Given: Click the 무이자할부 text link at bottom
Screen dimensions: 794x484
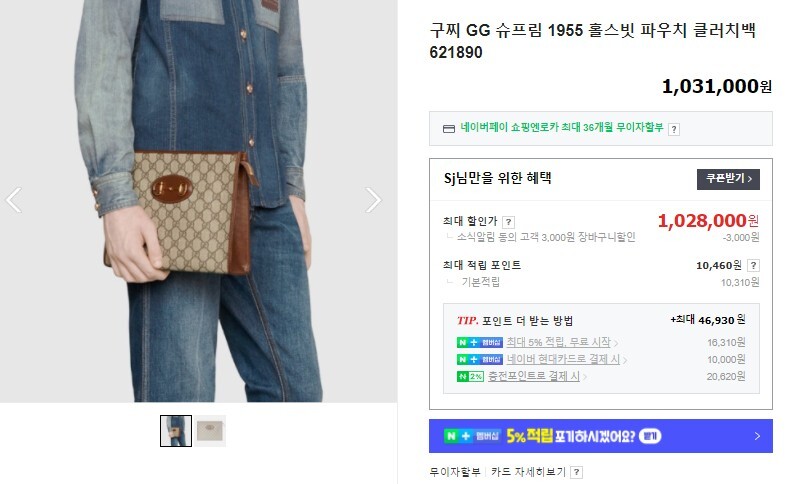Looking at the screenshot, I should coord(455,472).
